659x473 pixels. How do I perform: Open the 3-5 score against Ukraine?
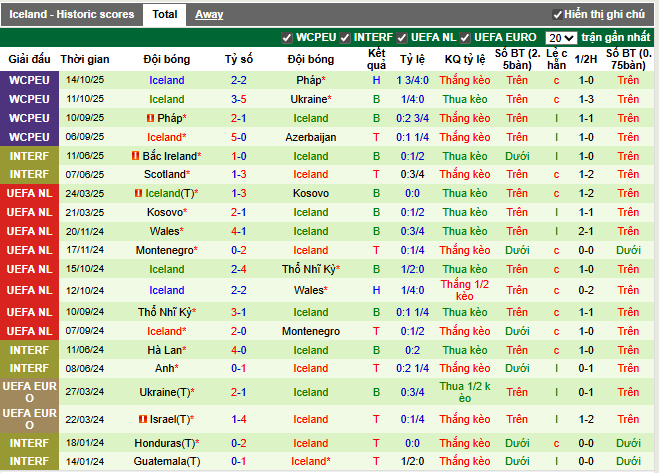coord(239,99)
